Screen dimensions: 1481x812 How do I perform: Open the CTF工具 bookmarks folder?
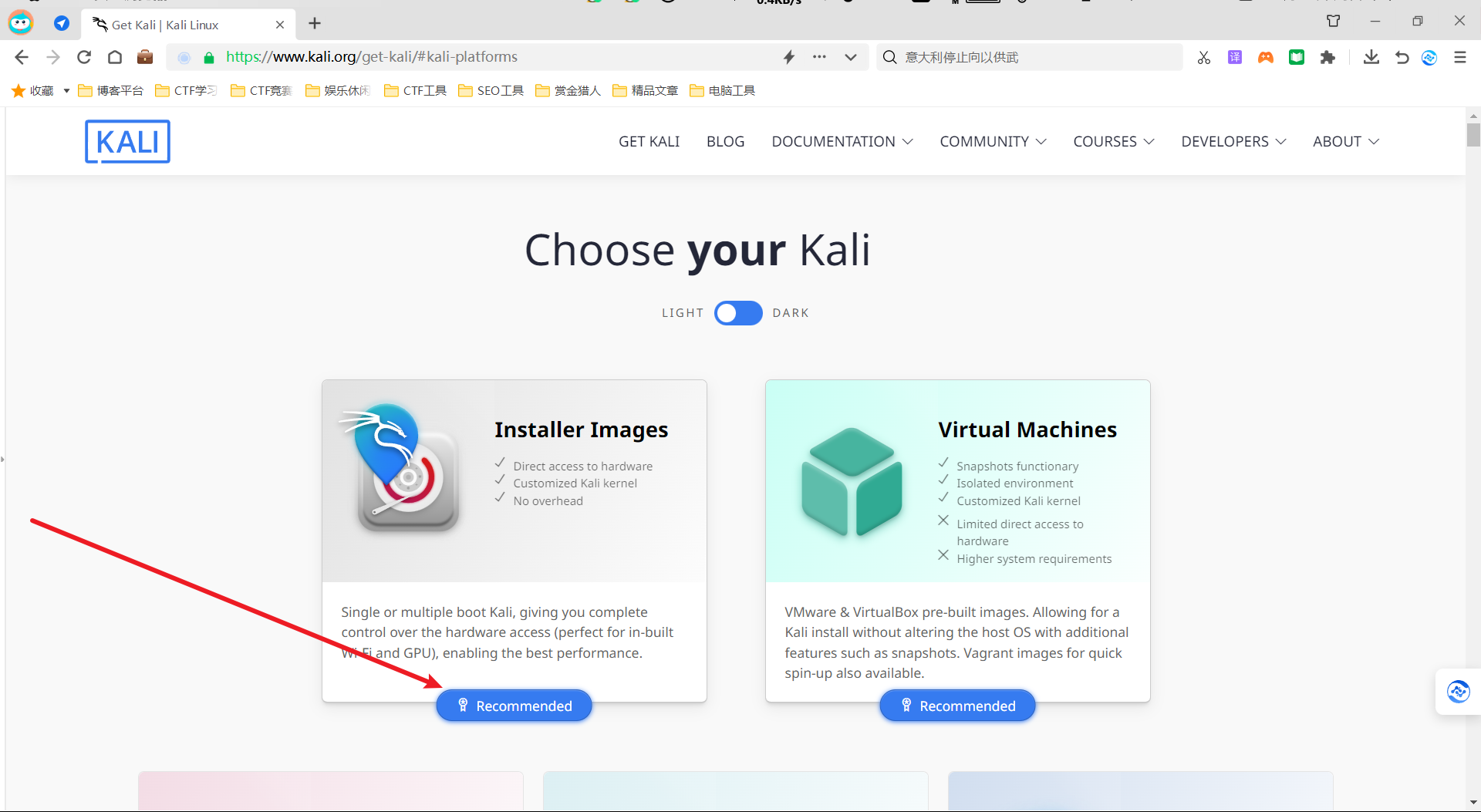(x=416, y=91)
